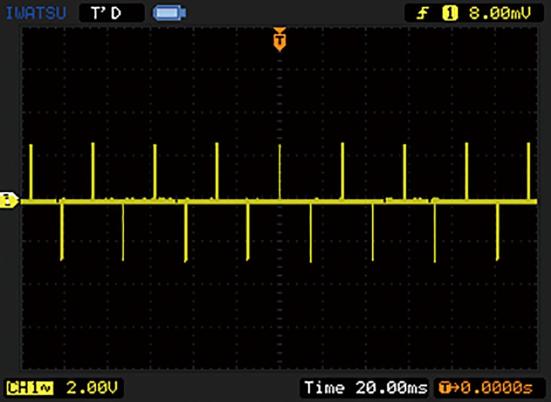The height and width of the screenshot is (402, 551).
Task: Click the yellow baseline trace of the waveform
Action: 279,202
